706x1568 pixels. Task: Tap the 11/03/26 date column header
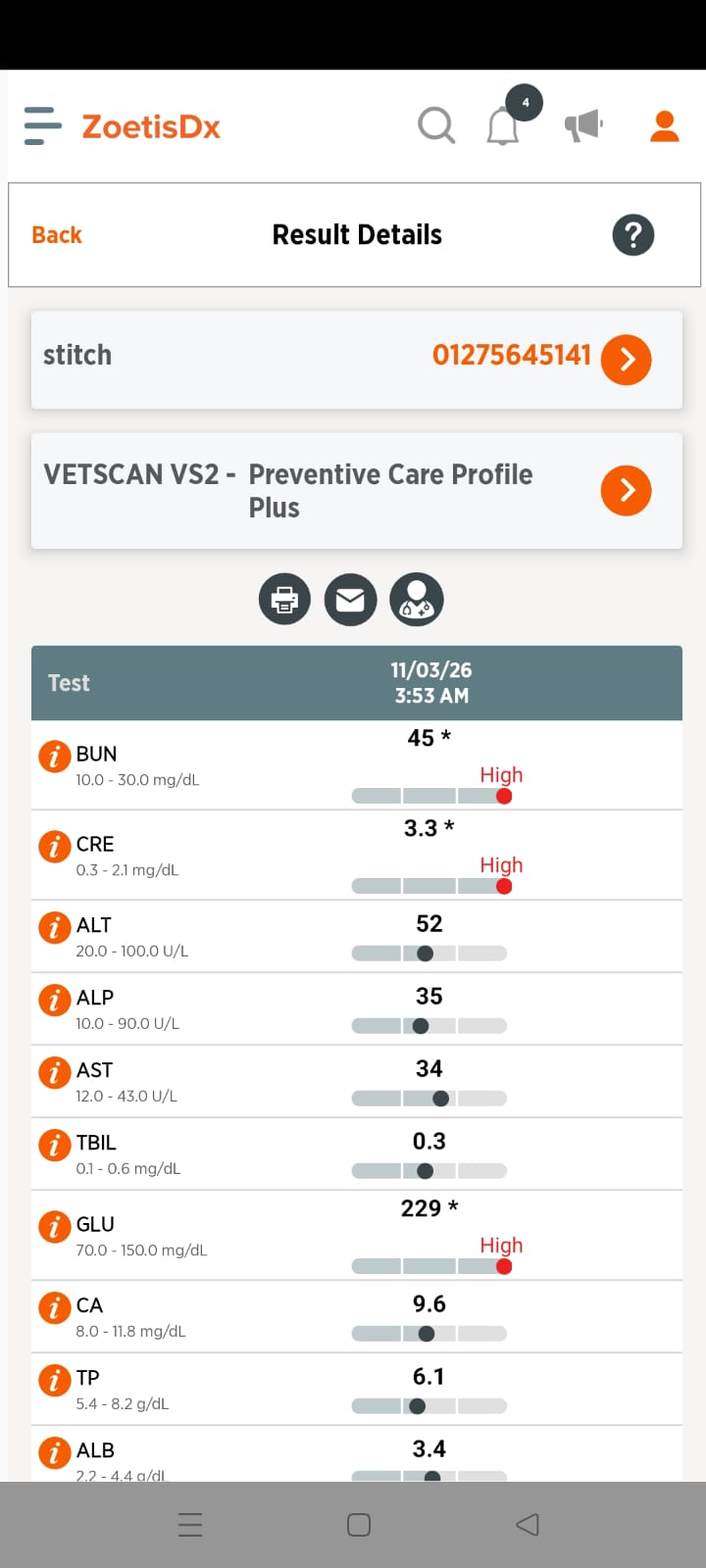point(431,683)
